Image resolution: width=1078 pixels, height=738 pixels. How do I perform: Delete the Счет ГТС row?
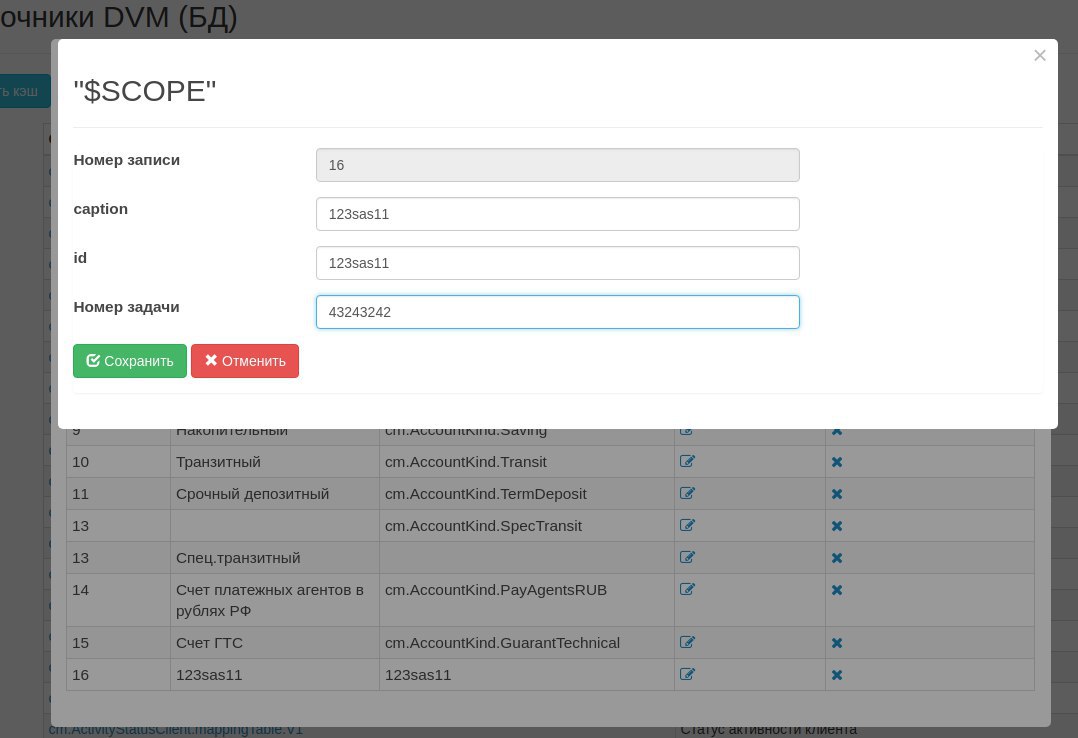point(837,643)
